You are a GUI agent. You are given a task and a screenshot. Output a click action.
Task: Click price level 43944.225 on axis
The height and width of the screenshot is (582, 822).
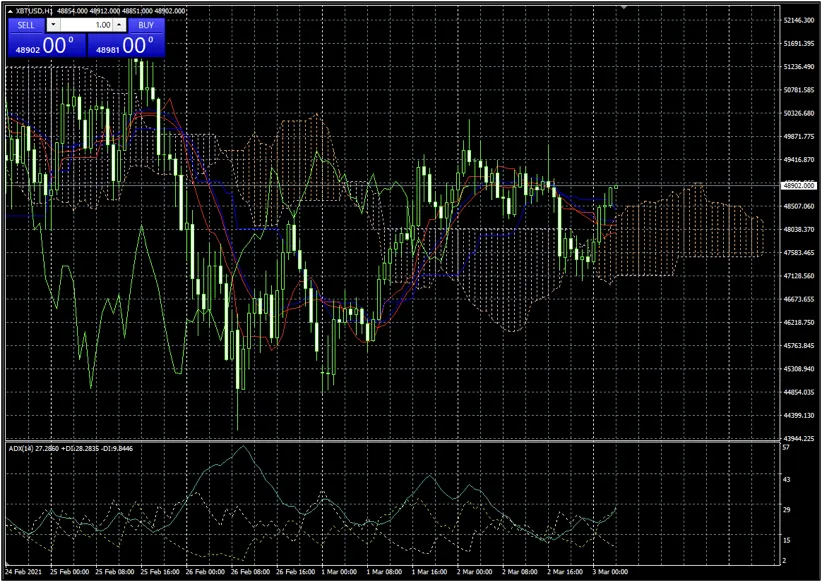click(x=799, y=438)
